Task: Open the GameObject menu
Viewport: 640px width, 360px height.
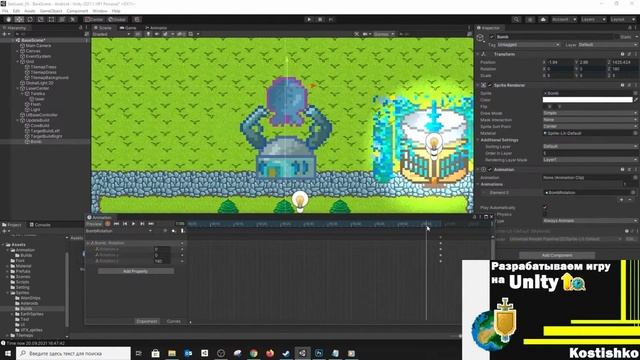Action: point(51,11)
